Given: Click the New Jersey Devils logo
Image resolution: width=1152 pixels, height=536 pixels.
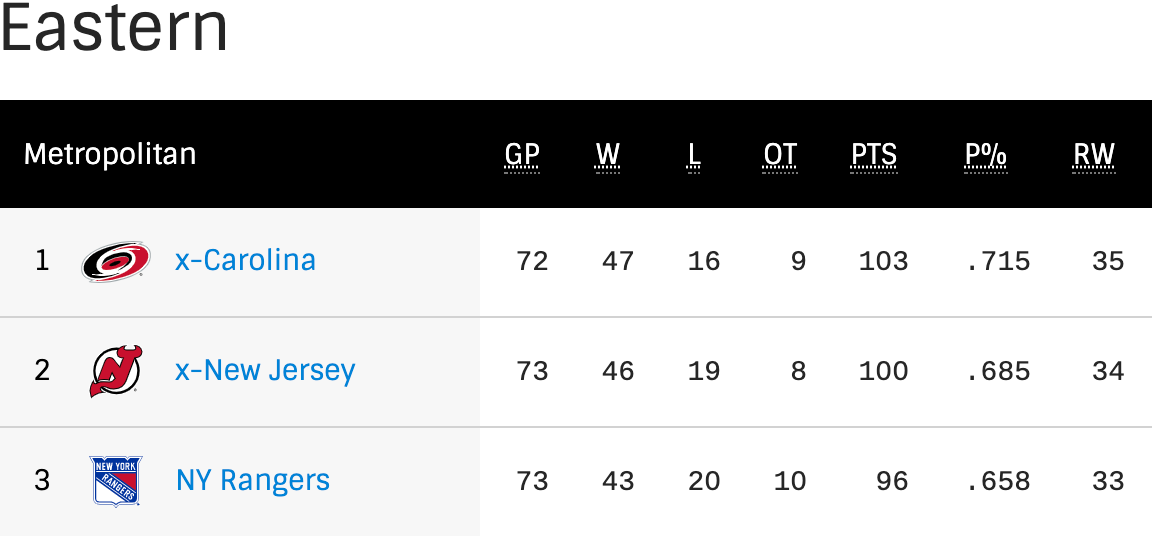Looking at the screenshot, I should coord(116,371).
